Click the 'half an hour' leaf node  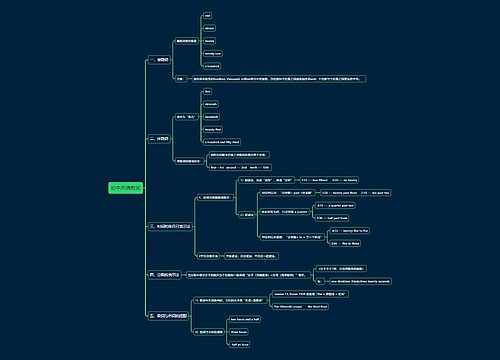[240, 345]
